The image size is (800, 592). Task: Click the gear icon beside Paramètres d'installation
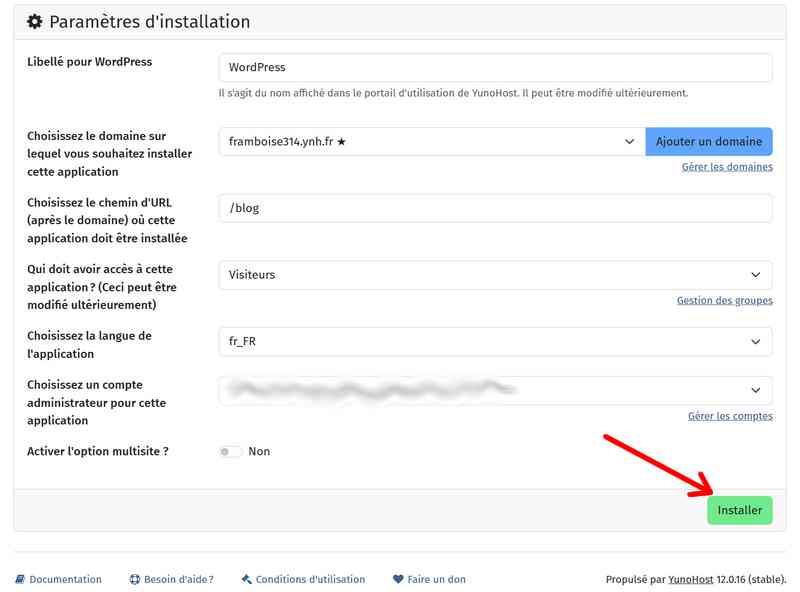[x=34, y=22]
